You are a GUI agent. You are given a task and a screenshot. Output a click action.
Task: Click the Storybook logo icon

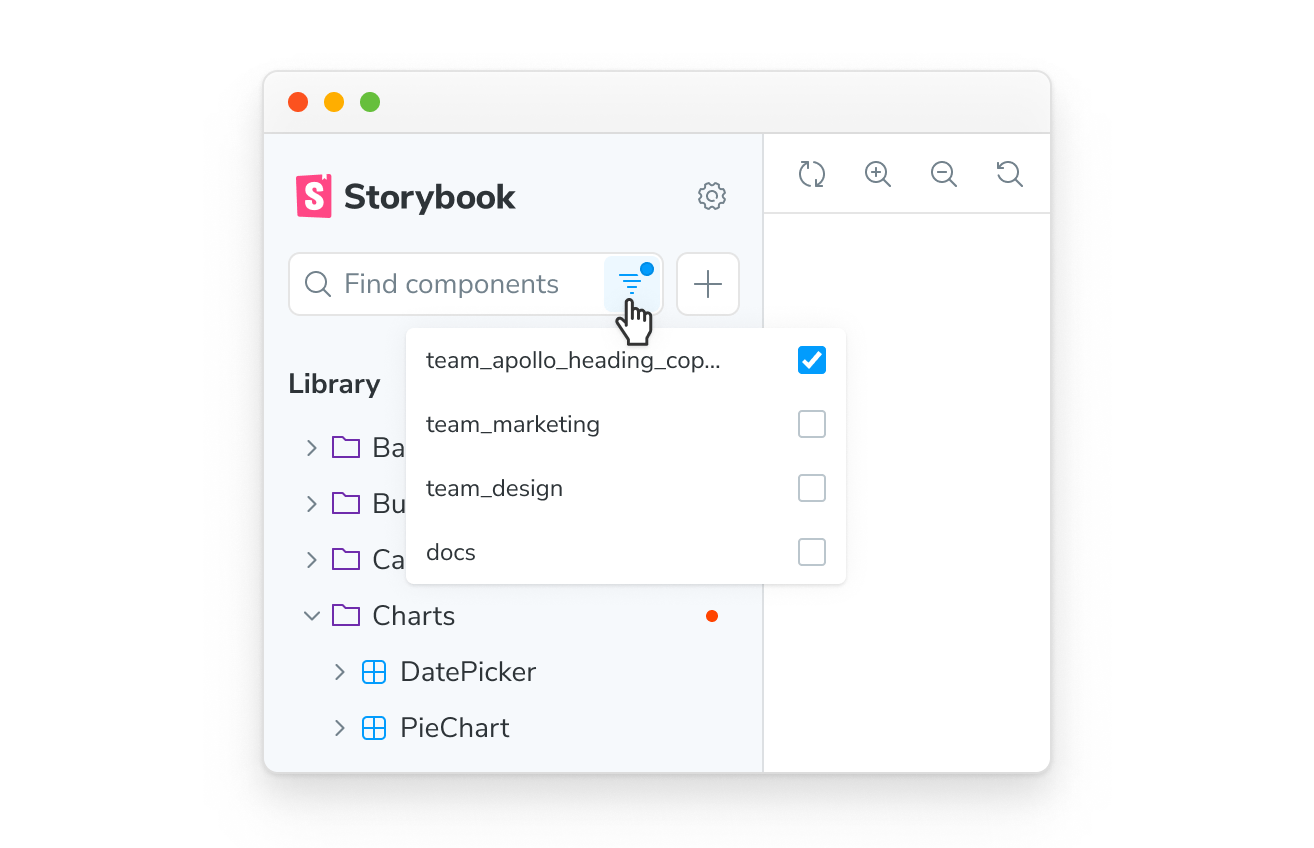313,196
